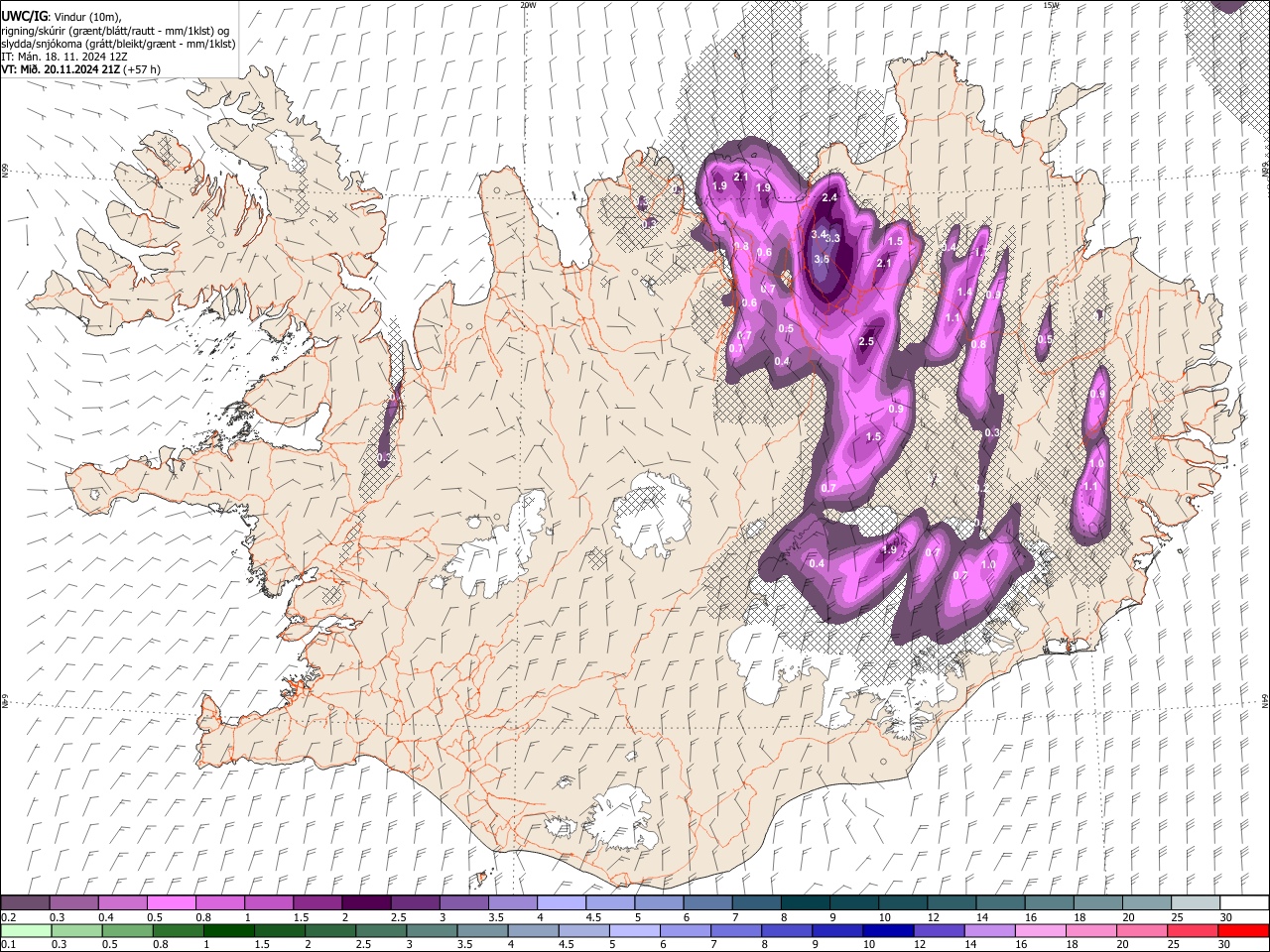The image size is (1270, 952).
Task: Select crimson swatch labeled 25 in lower legend
Action: point(1193,930)
